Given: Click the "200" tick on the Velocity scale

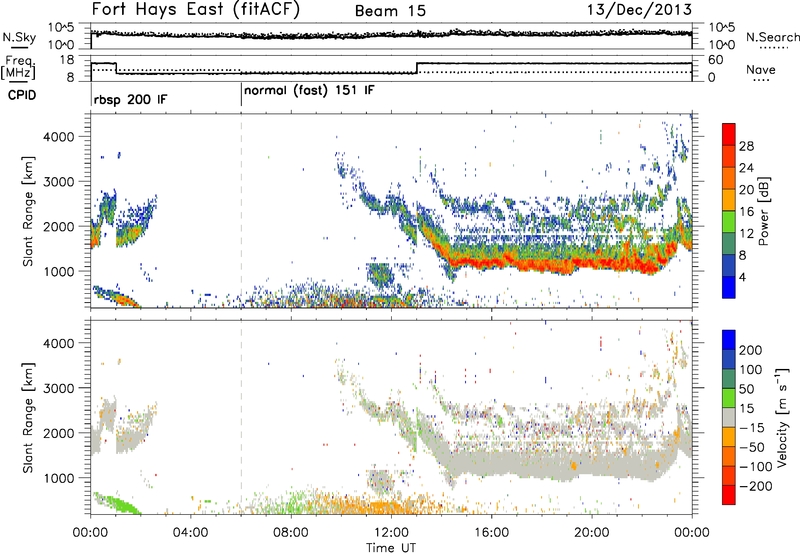Looking at the screenshot, I should click(x=751, y=350).
